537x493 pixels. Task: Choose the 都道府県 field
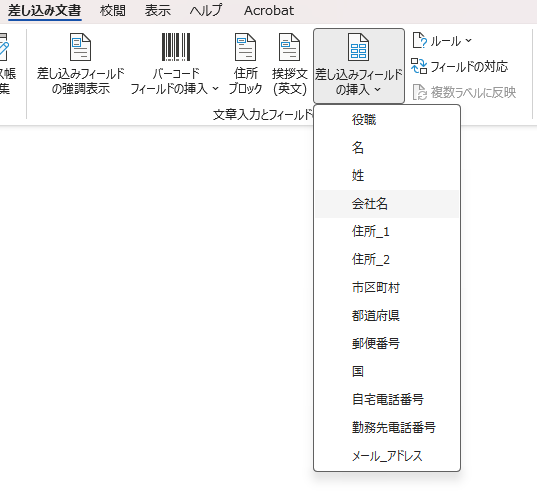pyautogui.click(x=387, y=316)
